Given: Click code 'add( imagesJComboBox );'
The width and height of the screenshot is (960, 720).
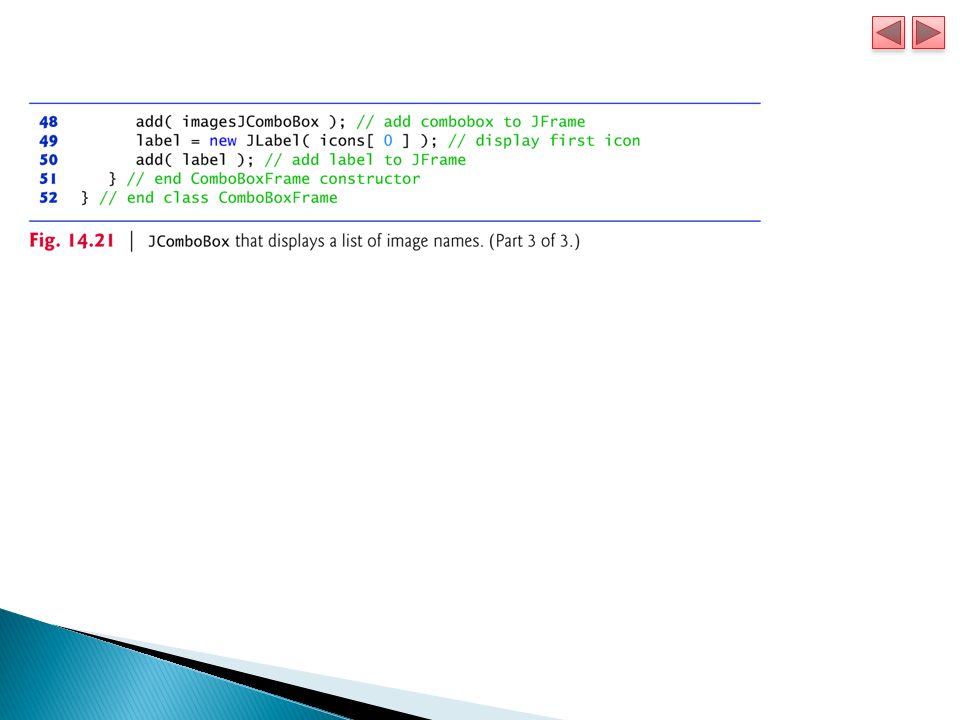Looking at the screenshot, I should click(x=241, y=122).
